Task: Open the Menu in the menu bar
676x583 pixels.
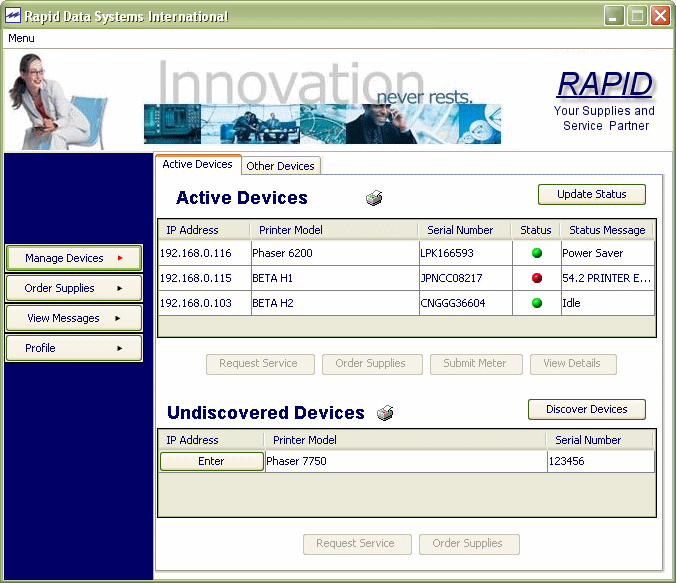Action: click(x=21, y=38)
